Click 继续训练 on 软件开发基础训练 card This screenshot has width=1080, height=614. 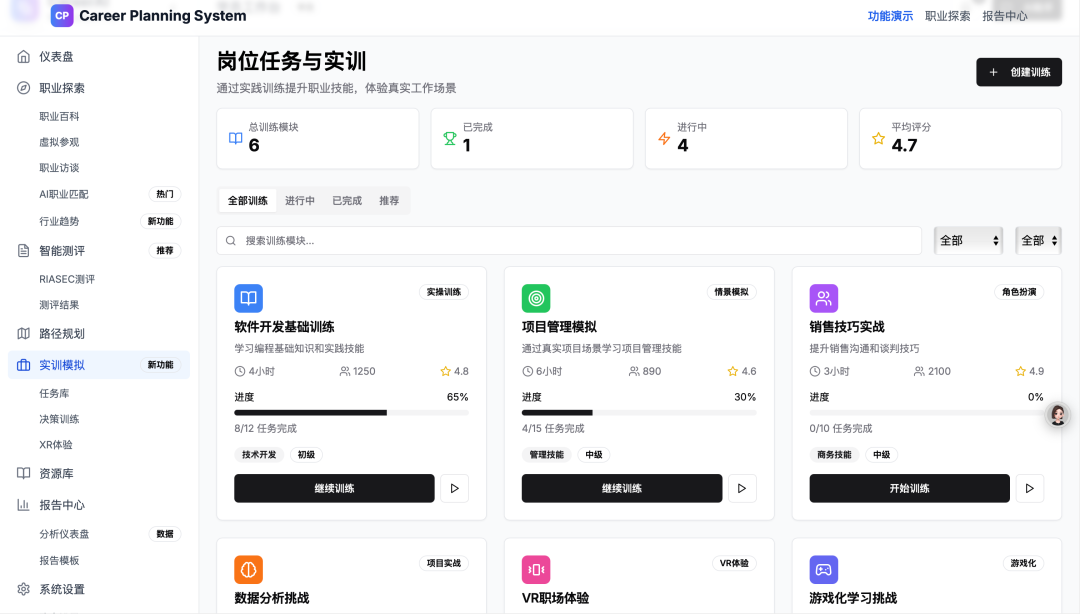[x=334, y=488]
